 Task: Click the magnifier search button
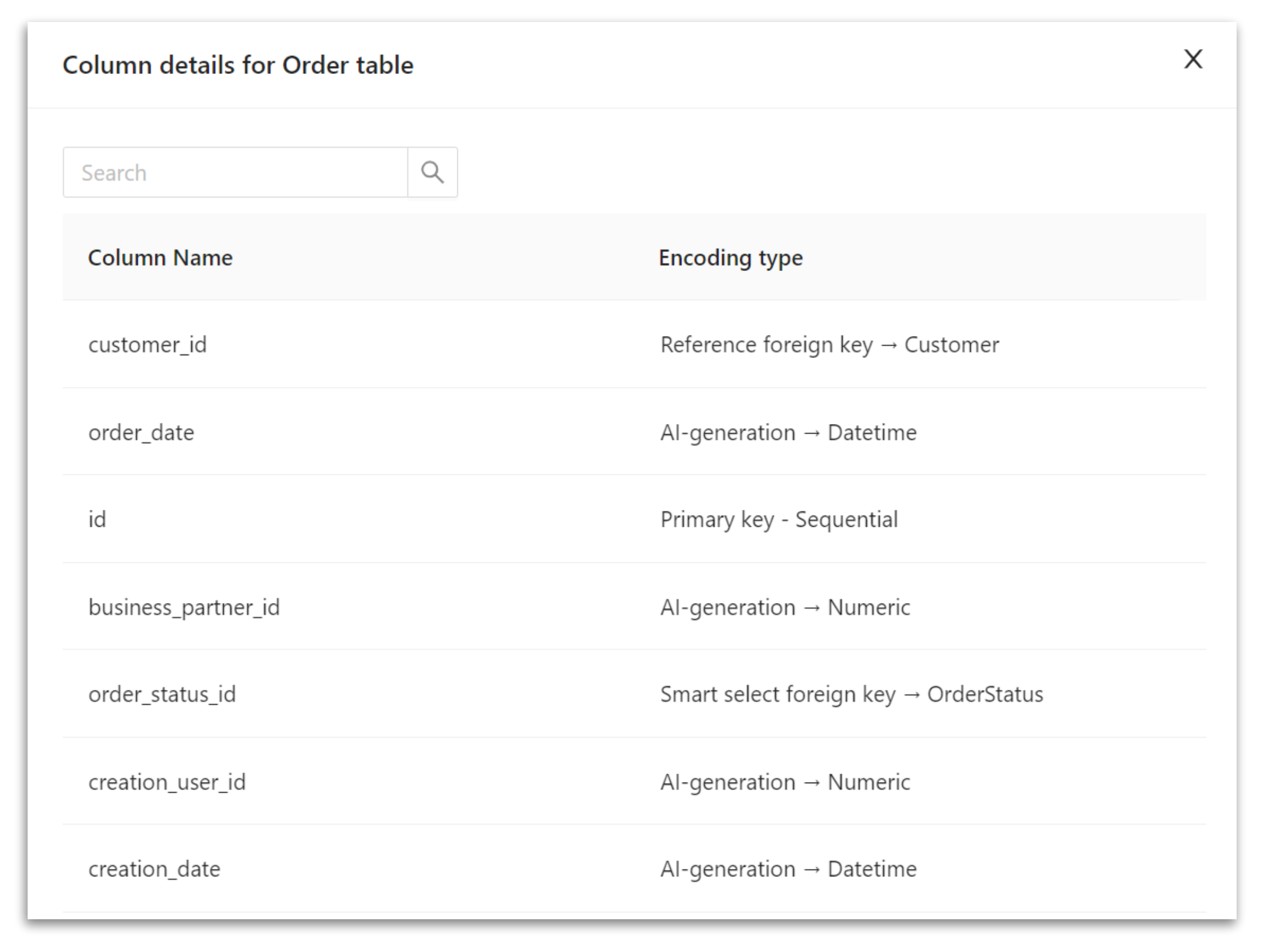tap(433, 172)
